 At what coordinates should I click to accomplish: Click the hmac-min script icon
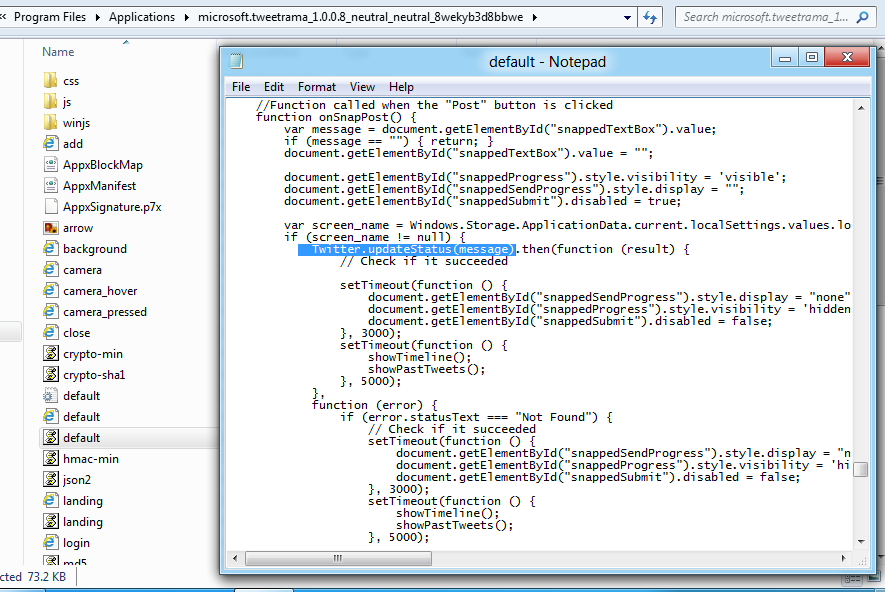pyautogui.click(x=50, y=458)
